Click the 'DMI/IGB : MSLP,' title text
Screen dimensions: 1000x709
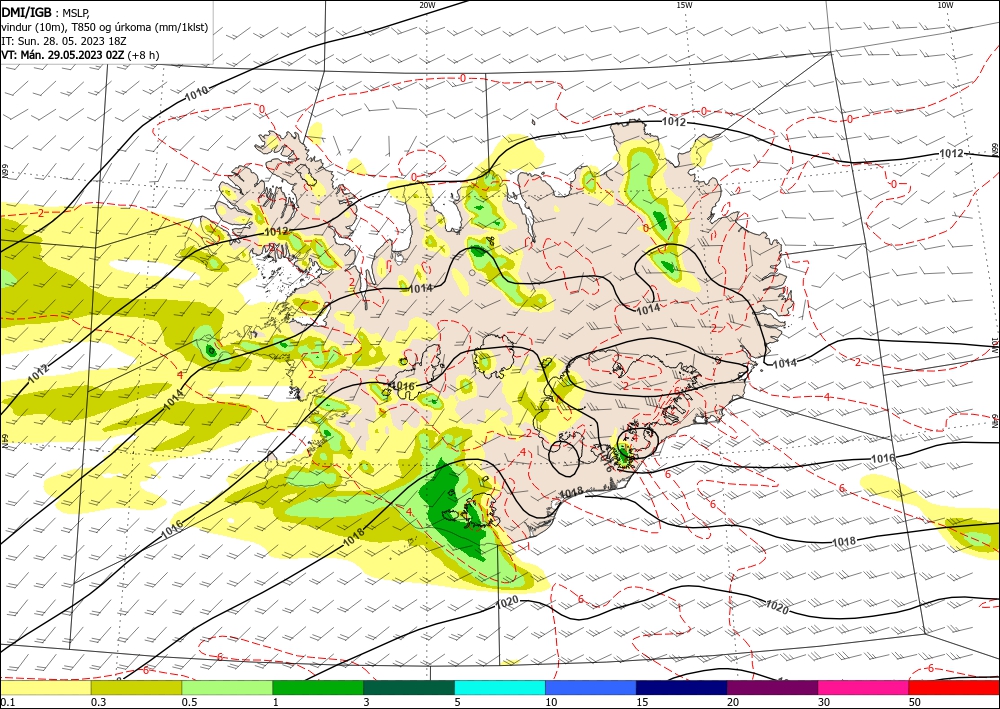click(x=46, y=13)
